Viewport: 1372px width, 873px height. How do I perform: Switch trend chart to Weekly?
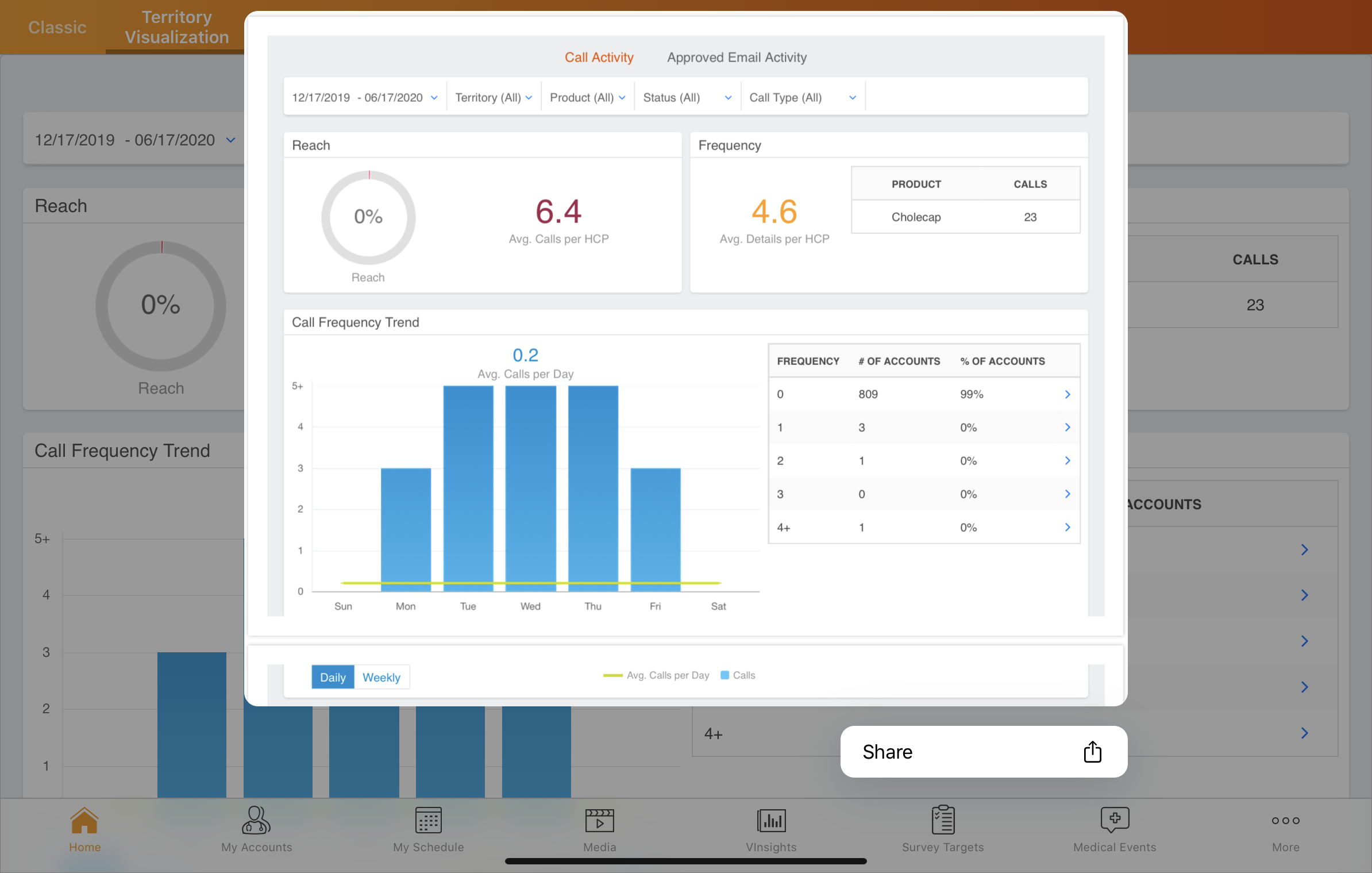point(381,677)
